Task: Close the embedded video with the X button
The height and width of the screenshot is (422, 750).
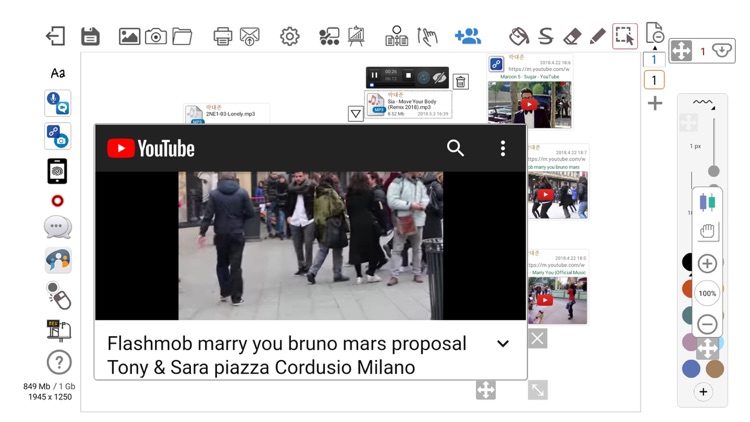Action: [x=538, y=339]
